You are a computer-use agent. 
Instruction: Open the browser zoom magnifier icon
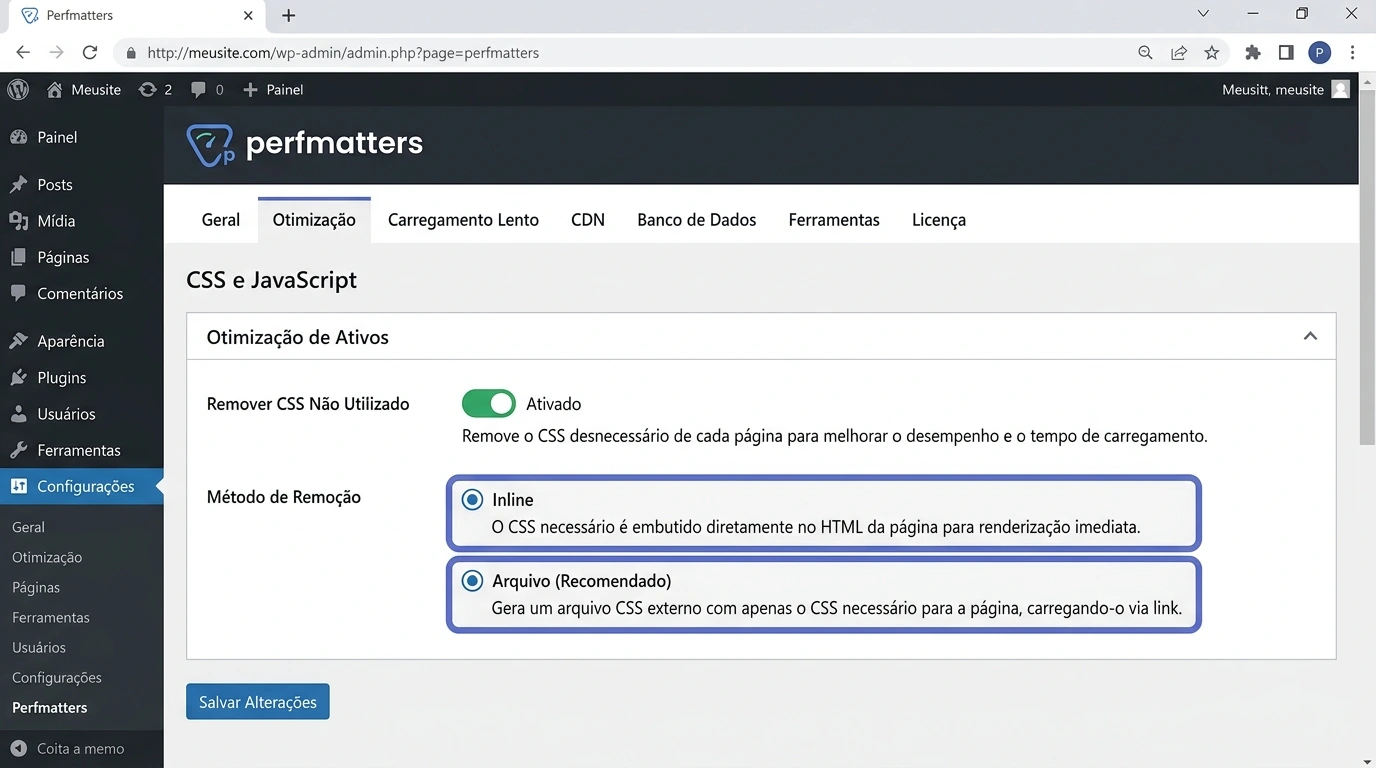tap(1145, 53)
